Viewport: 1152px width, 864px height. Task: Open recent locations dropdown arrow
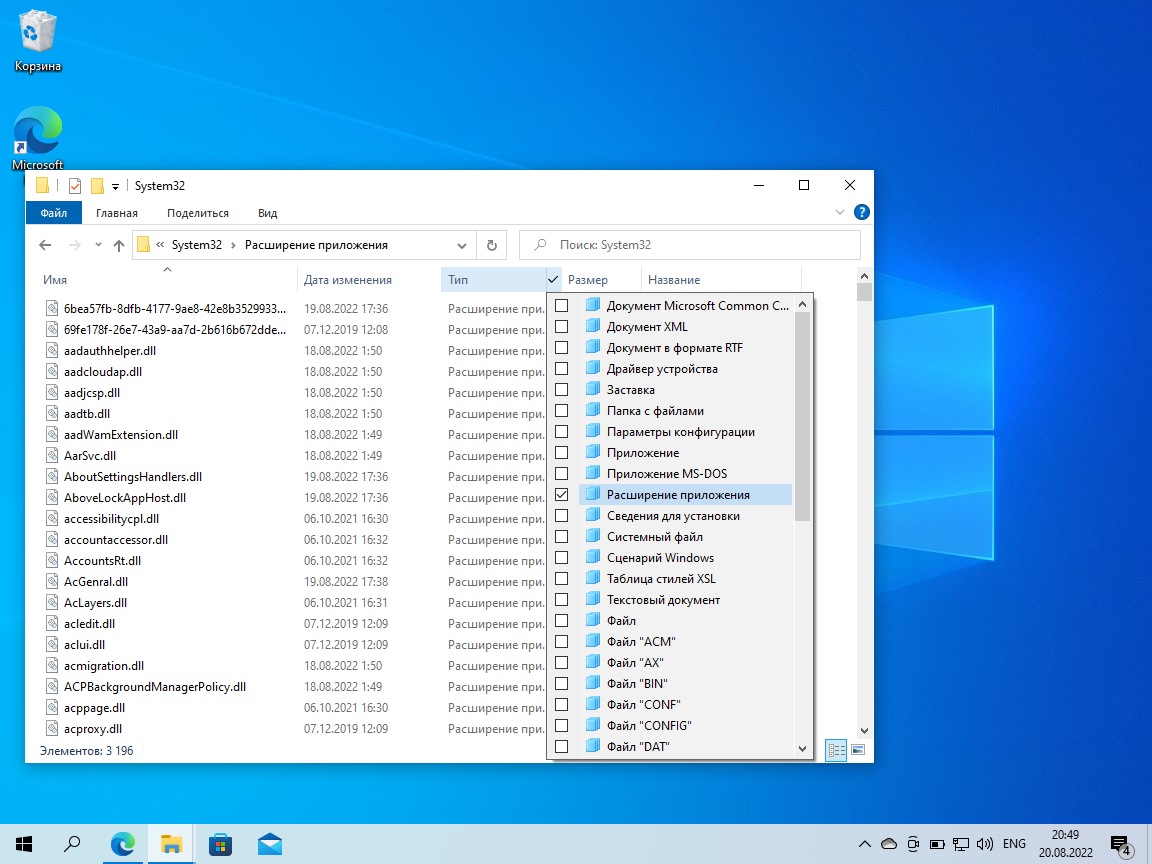pos(98,245)
